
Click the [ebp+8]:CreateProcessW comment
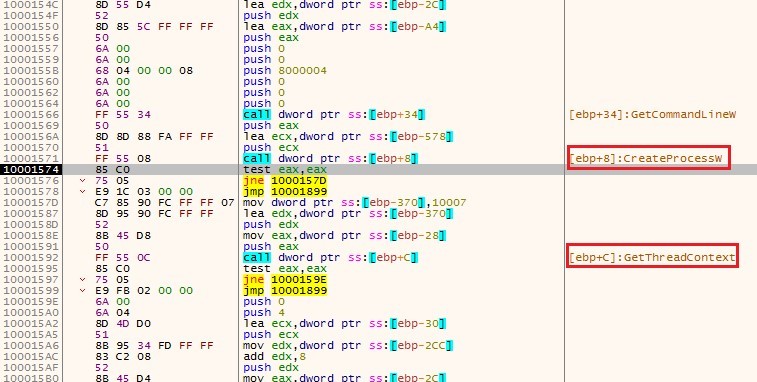point(646,158)
